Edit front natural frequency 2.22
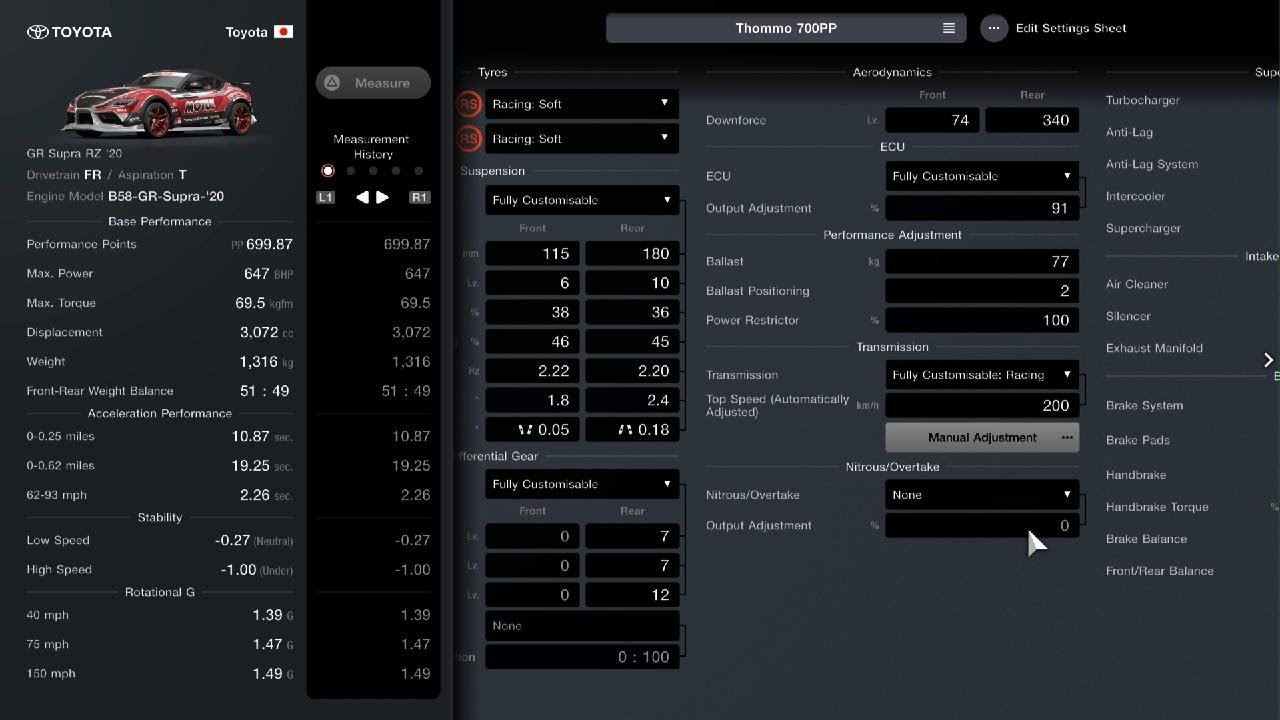This screenshot has width=1280, height=720. point(532,371)
